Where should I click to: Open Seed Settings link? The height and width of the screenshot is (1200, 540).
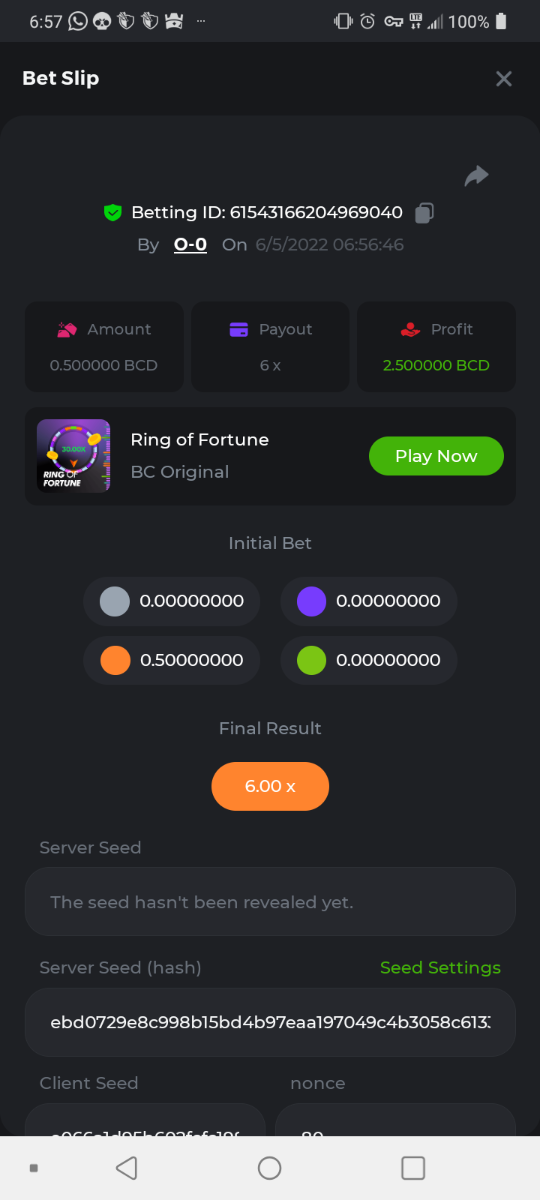coord(440,968)
